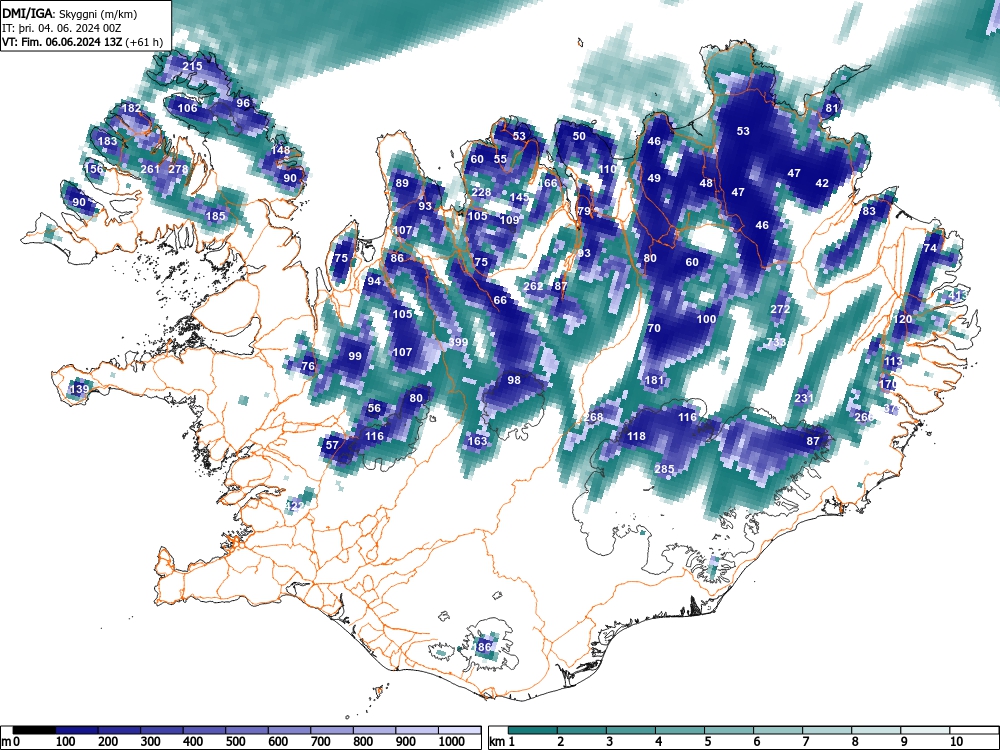
Task: Click the visibility value 70 on the map
Action: pos(654,328)
